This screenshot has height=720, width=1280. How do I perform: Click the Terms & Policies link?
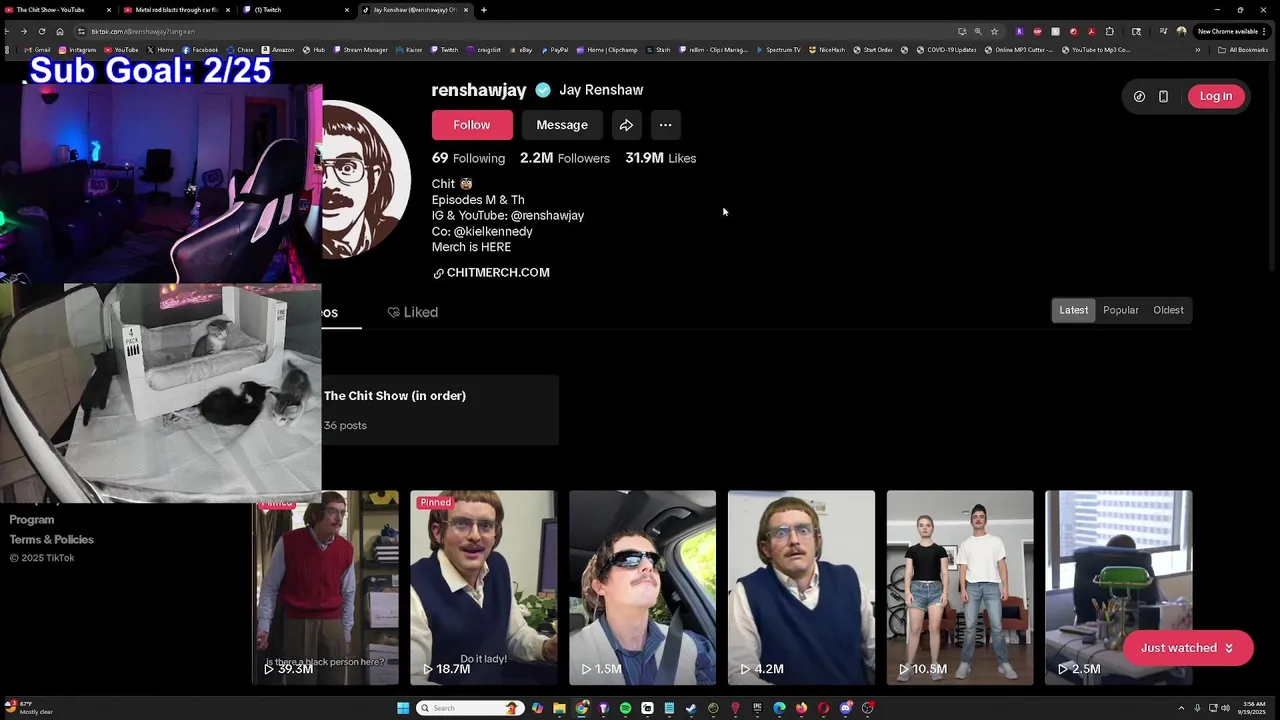pos(51,539)
